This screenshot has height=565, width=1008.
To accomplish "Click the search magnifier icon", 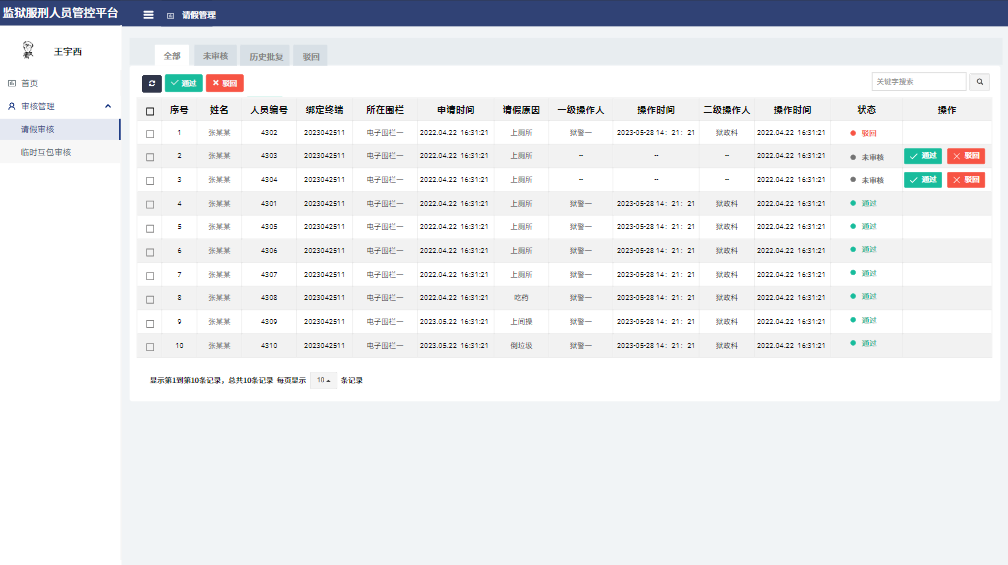I will 980,82.
